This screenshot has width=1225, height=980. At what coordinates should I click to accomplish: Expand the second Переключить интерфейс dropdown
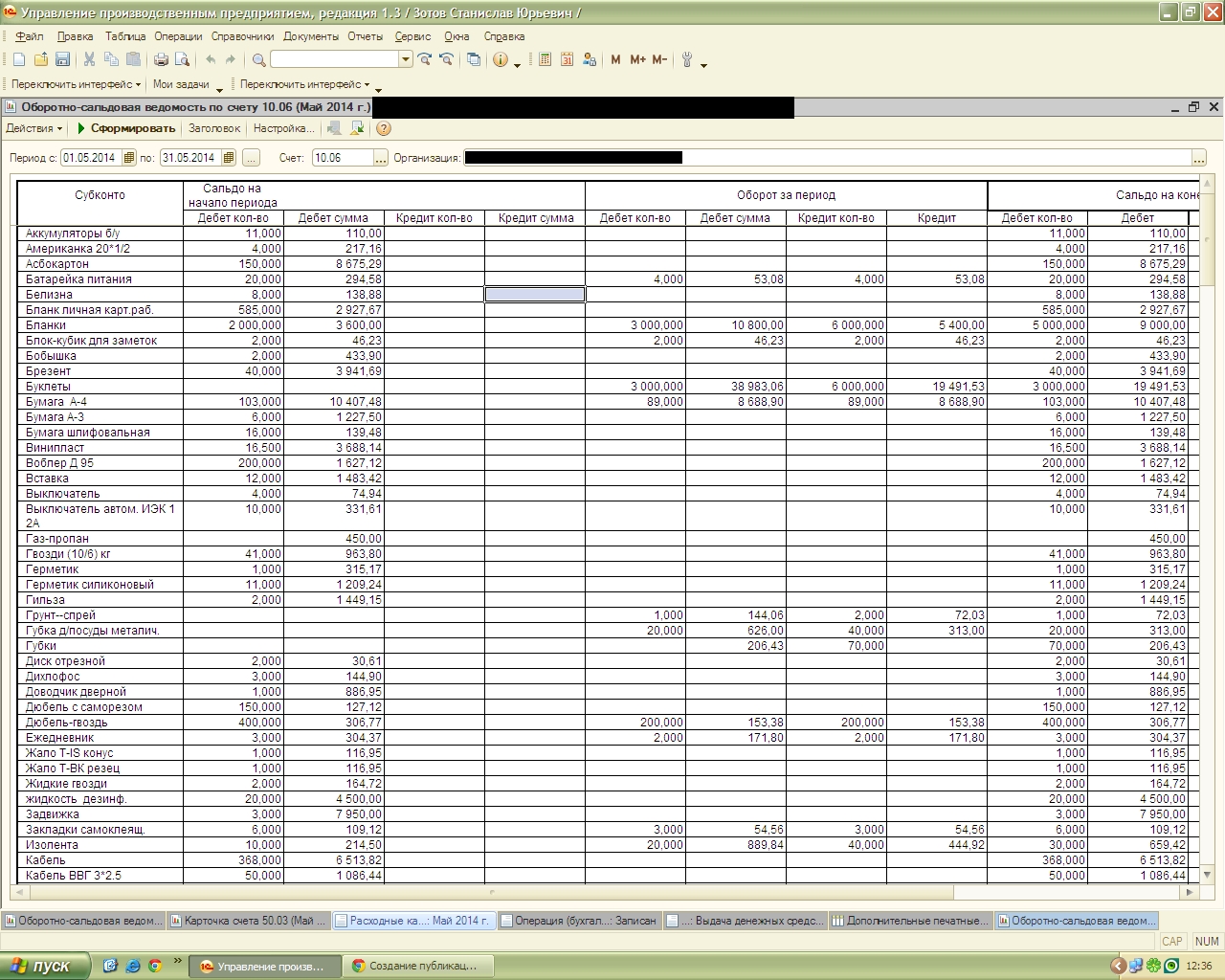[304, 84]
